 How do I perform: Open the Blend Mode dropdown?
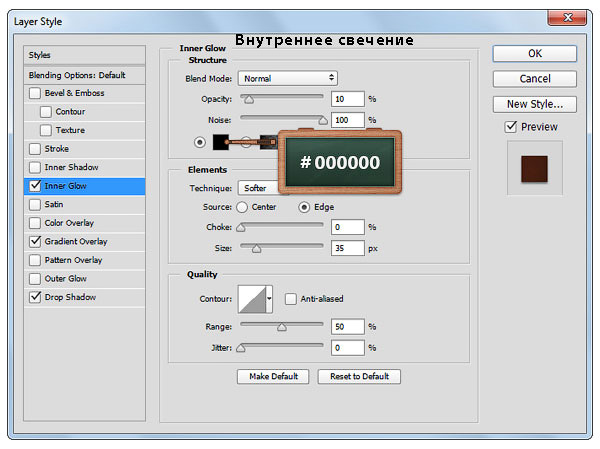[288, 78]
